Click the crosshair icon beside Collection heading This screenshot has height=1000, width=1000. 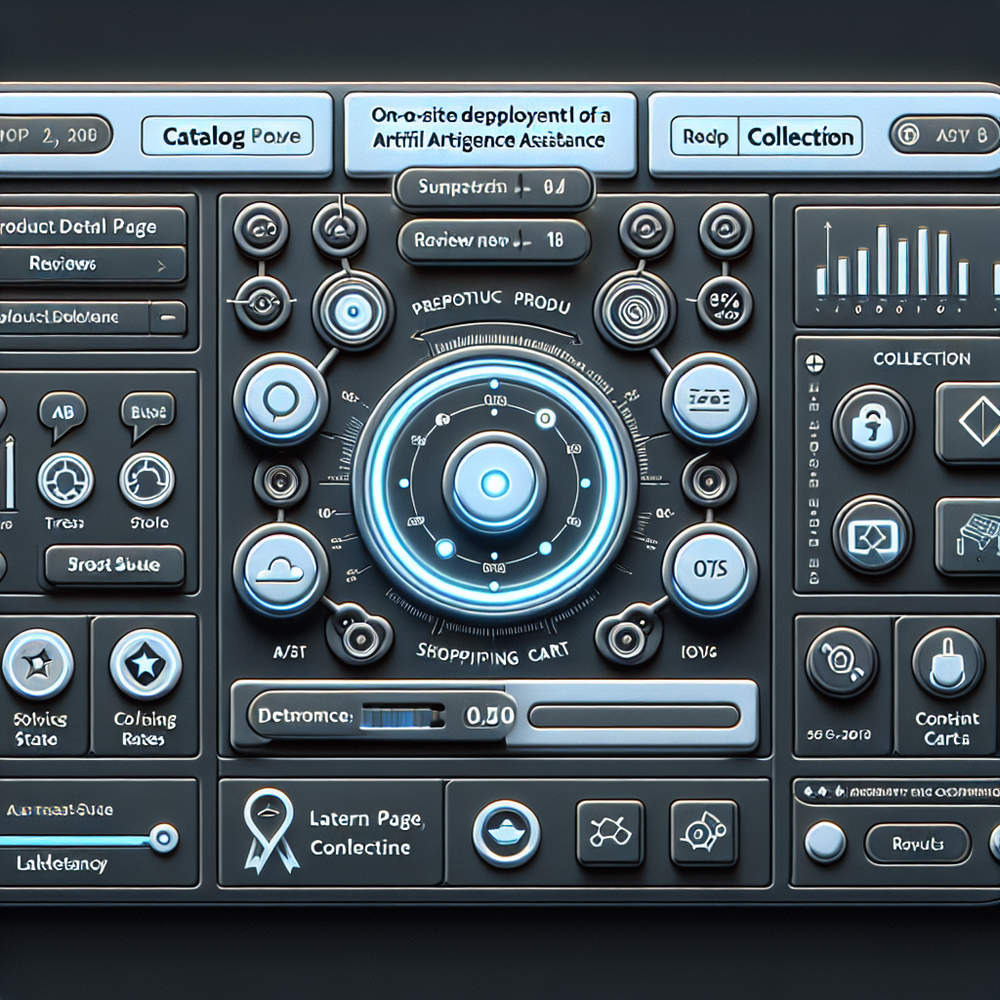tap(814, 364)
